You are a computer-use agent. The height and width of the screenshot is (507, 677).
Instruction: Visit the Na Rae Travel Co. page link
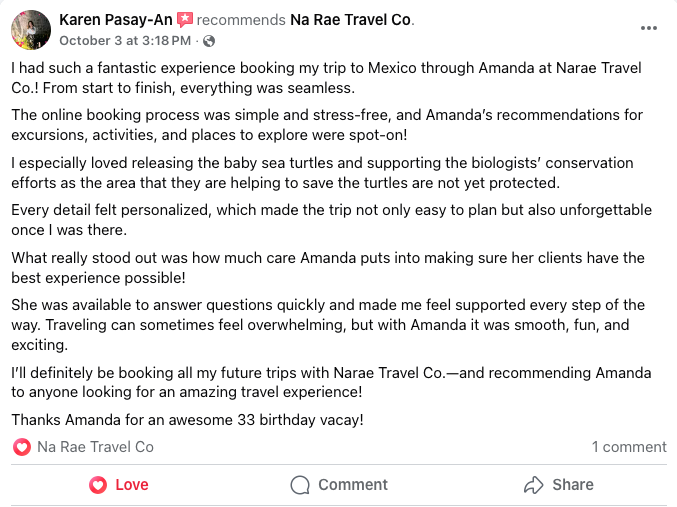351,20
